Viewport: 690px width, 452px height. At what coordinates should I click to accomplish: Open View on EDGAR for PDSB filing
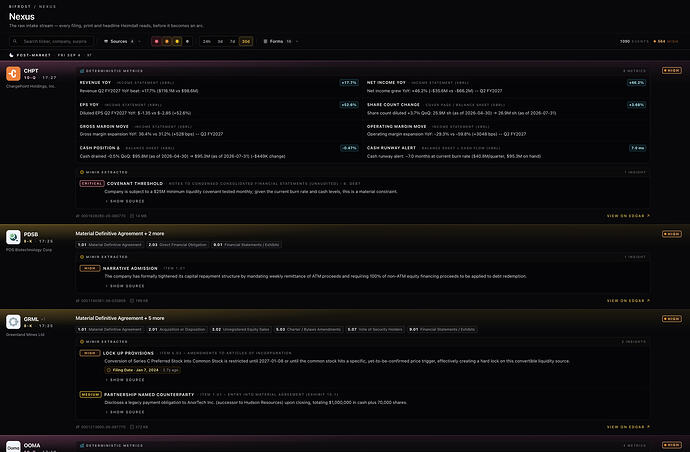pos(628,301)
